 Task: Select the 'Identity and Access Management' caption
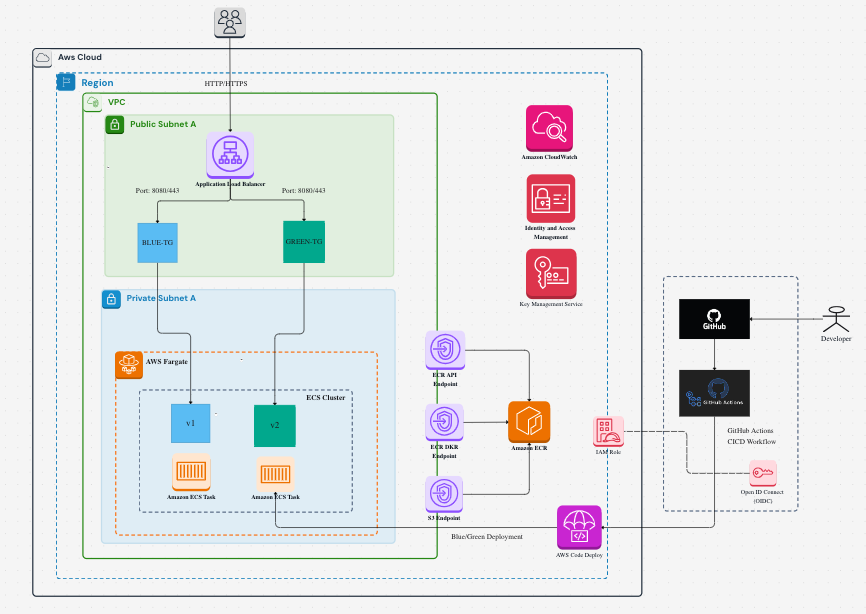550,232
